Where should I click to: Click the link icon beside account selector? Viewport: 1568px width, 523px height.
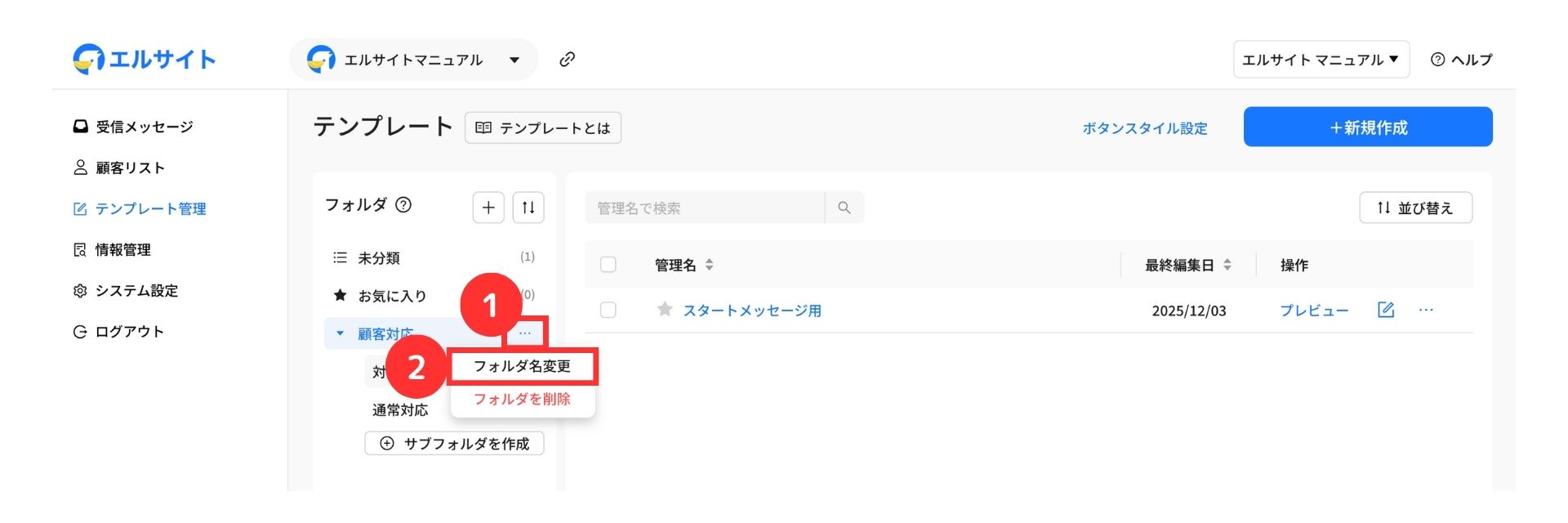567,60
